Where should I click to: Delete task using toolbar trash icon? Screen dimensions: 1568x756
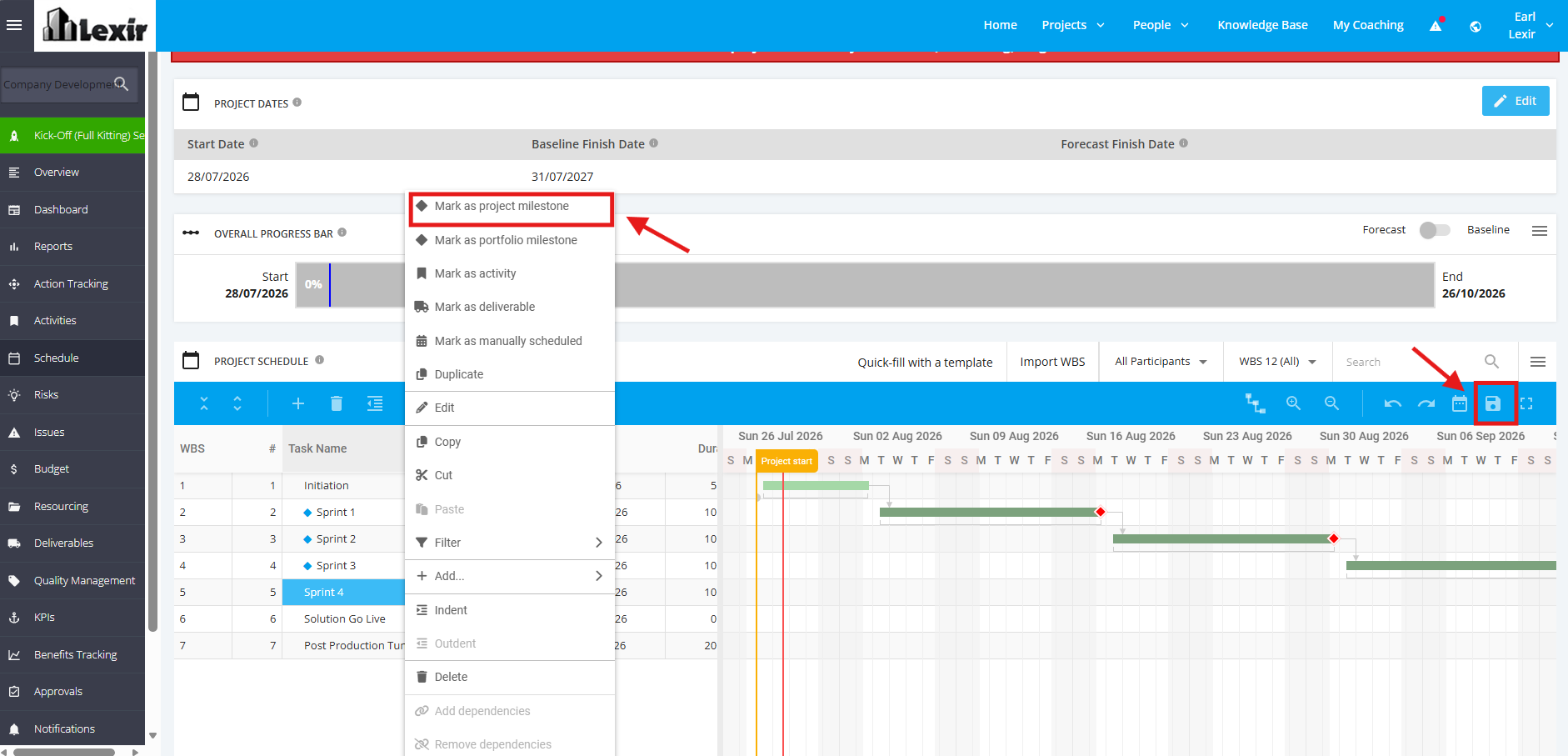pyautogui.click(x=337, y=403)
